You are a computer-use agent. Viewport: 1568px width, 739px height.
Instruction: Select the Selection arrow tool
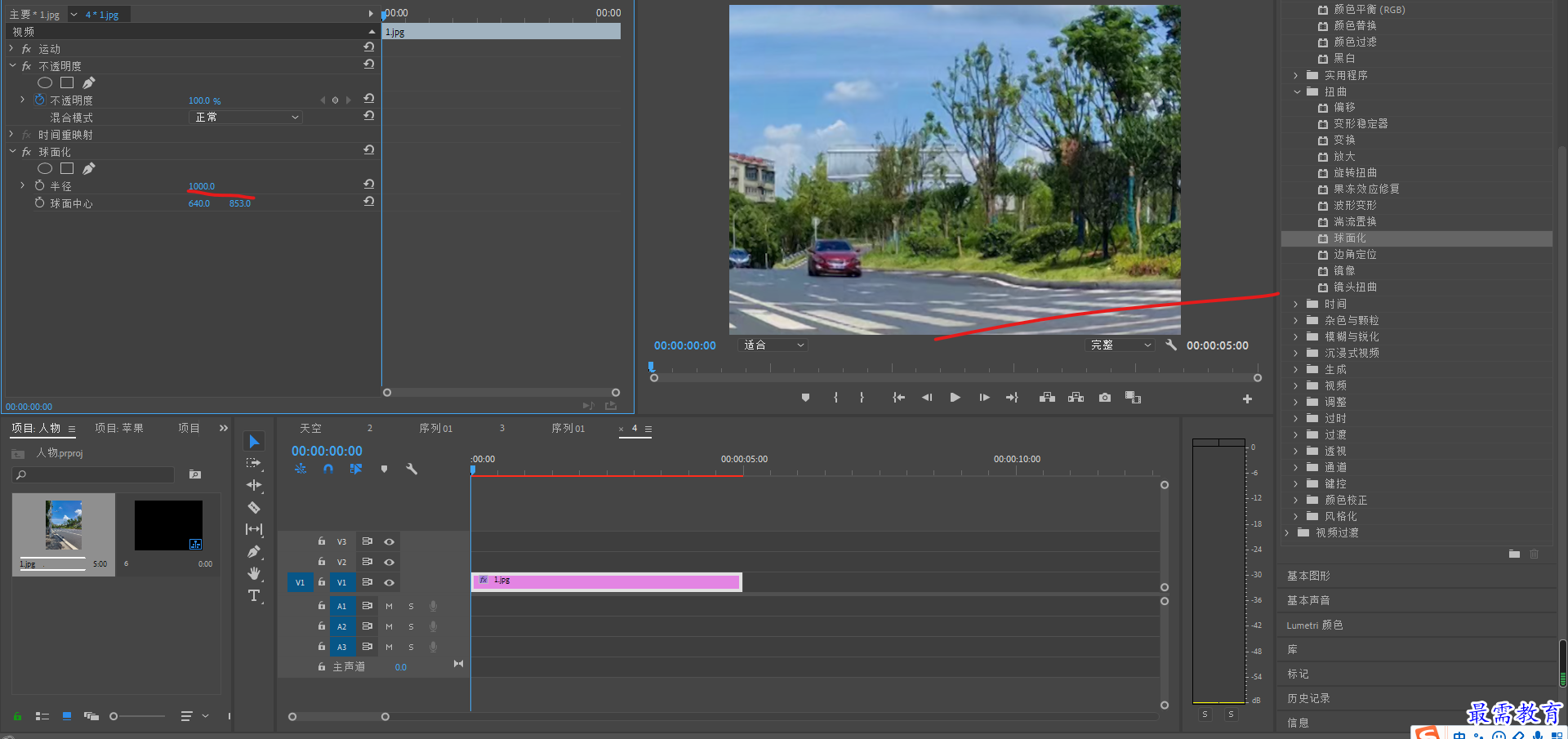[254, 442]
